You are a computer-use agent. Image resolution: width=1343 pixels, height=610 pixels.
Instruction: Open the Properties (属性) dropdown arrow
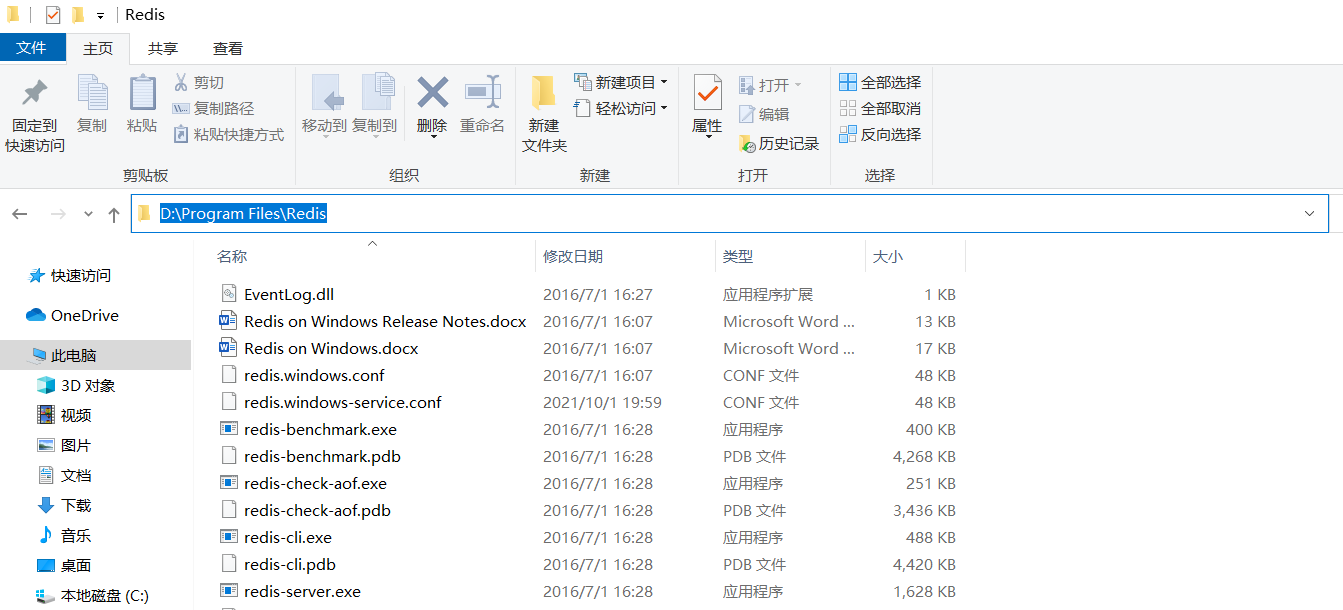[708, 136]
